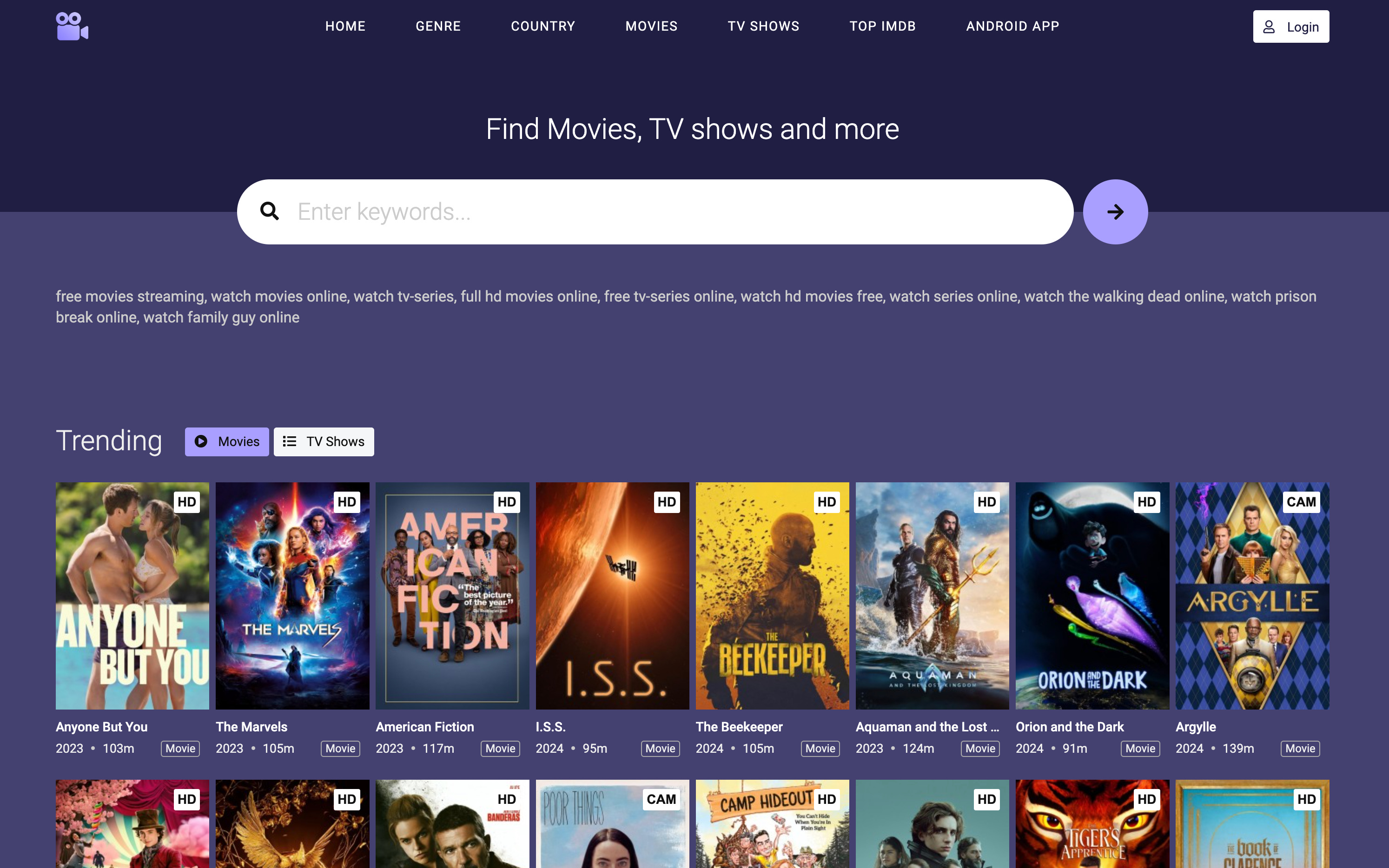This screenshot has height=868, width=1389.
Task: Click HD badge on American Fiction poster
Action: pos(506,502)
